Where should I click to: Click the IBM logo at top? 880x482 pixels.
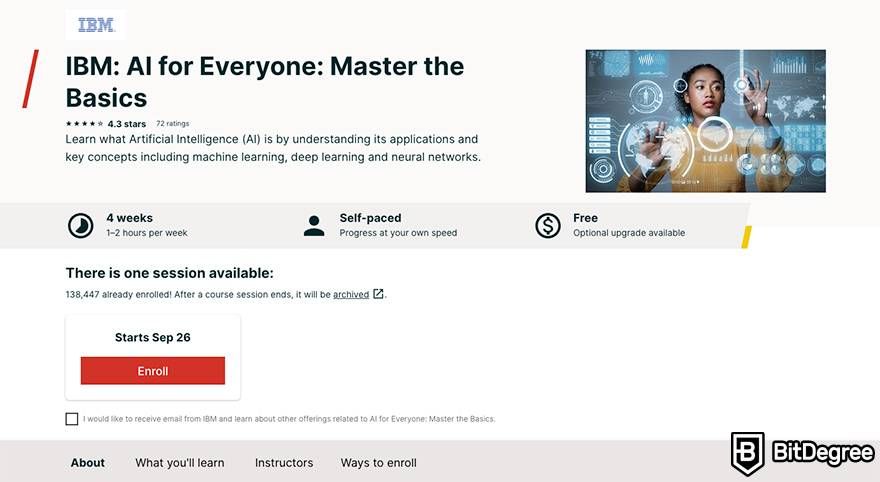96,25
